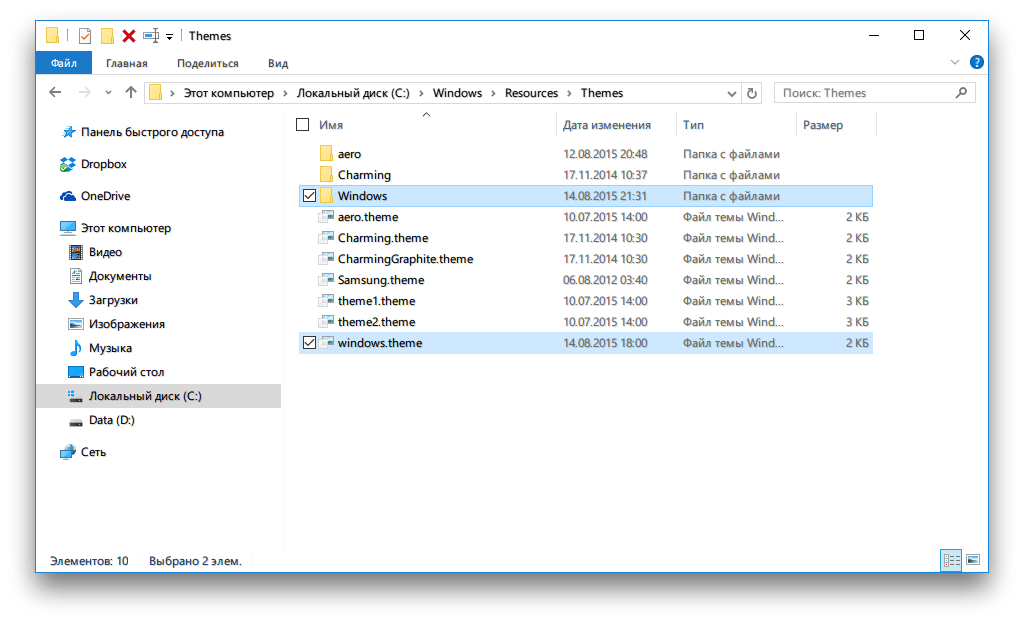1024x623 pixels.
Task: Click the Поиск: Themes search field
Action: tap(864, 93)
